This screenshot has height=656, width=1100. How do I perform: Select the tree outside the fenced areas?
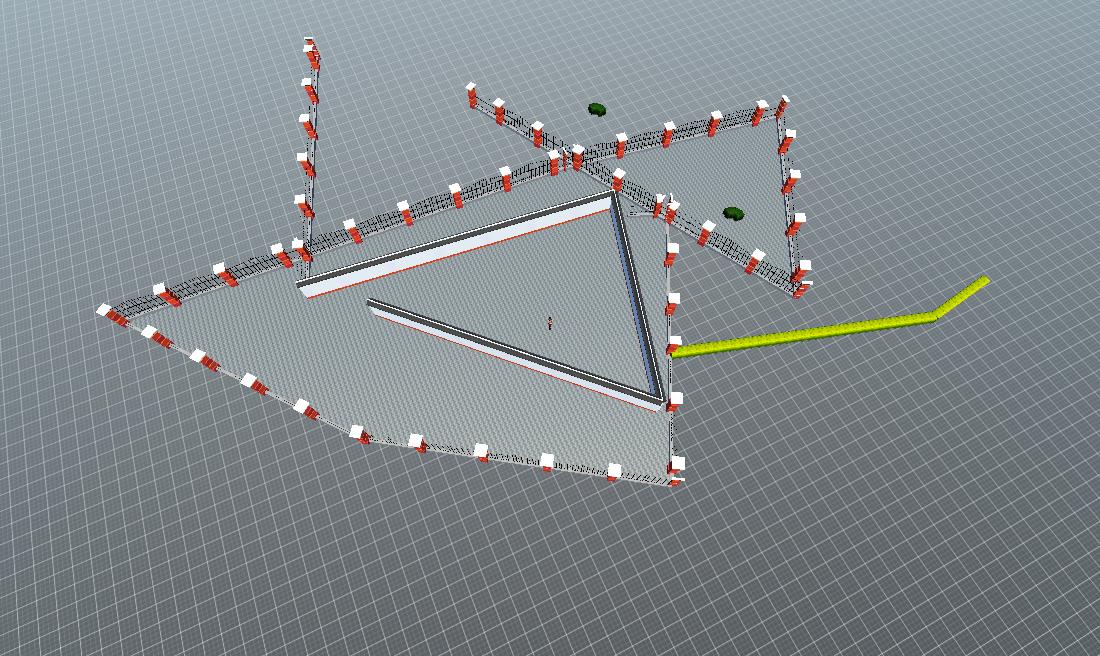pyautogui.click(x=597, y=109)
